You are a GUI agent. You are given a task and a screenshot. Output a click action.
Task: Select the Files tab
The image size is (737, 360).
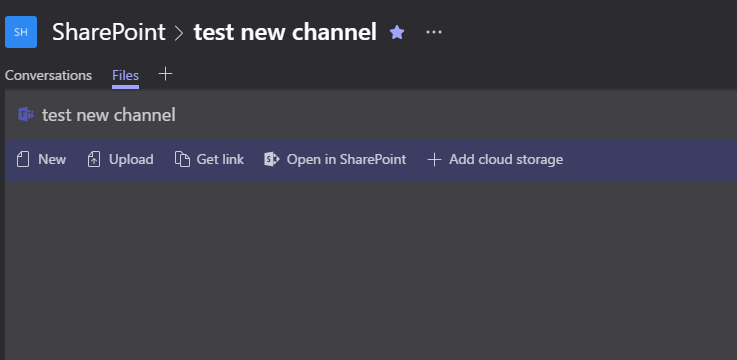(x=125, y=76)
